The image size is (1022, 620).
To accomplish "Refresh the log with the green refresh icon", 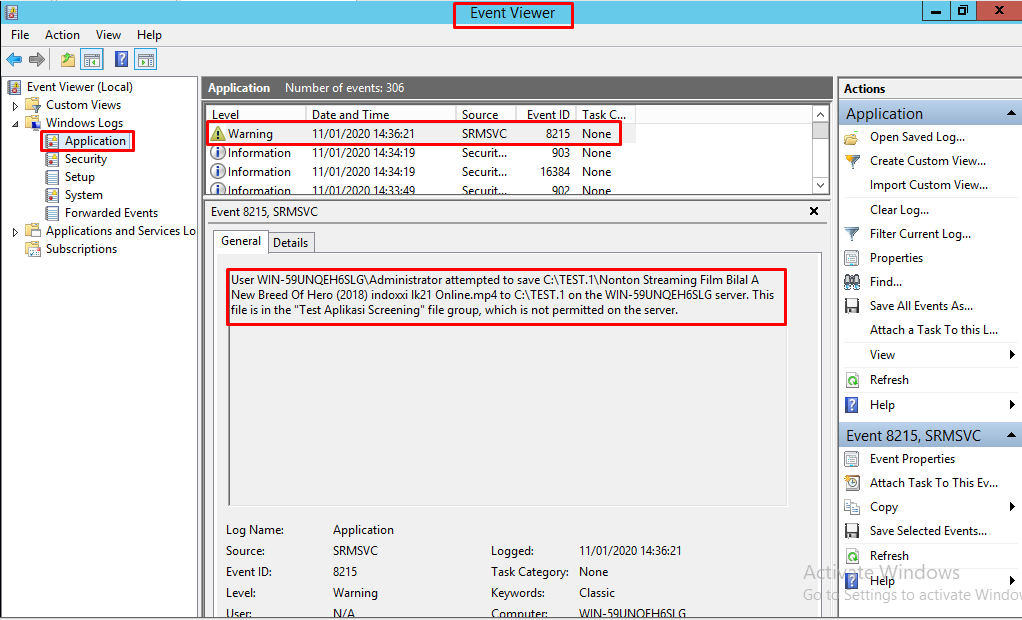I will click(x=852, y=379).
